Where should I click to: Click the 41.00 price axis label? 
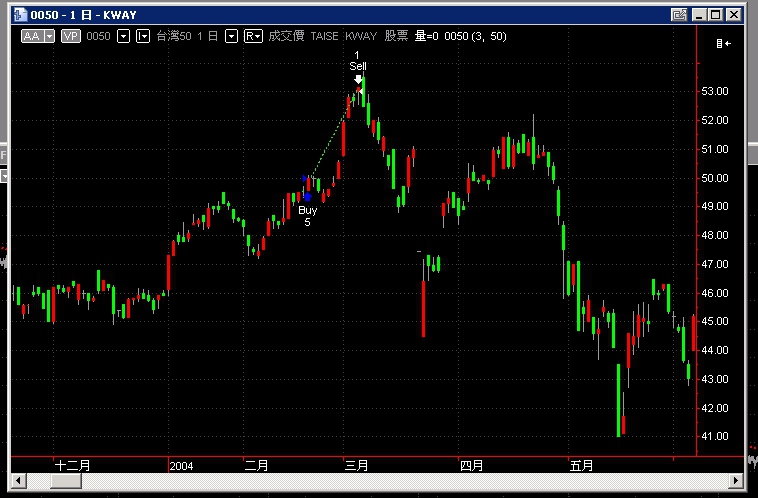pos(715,437)
